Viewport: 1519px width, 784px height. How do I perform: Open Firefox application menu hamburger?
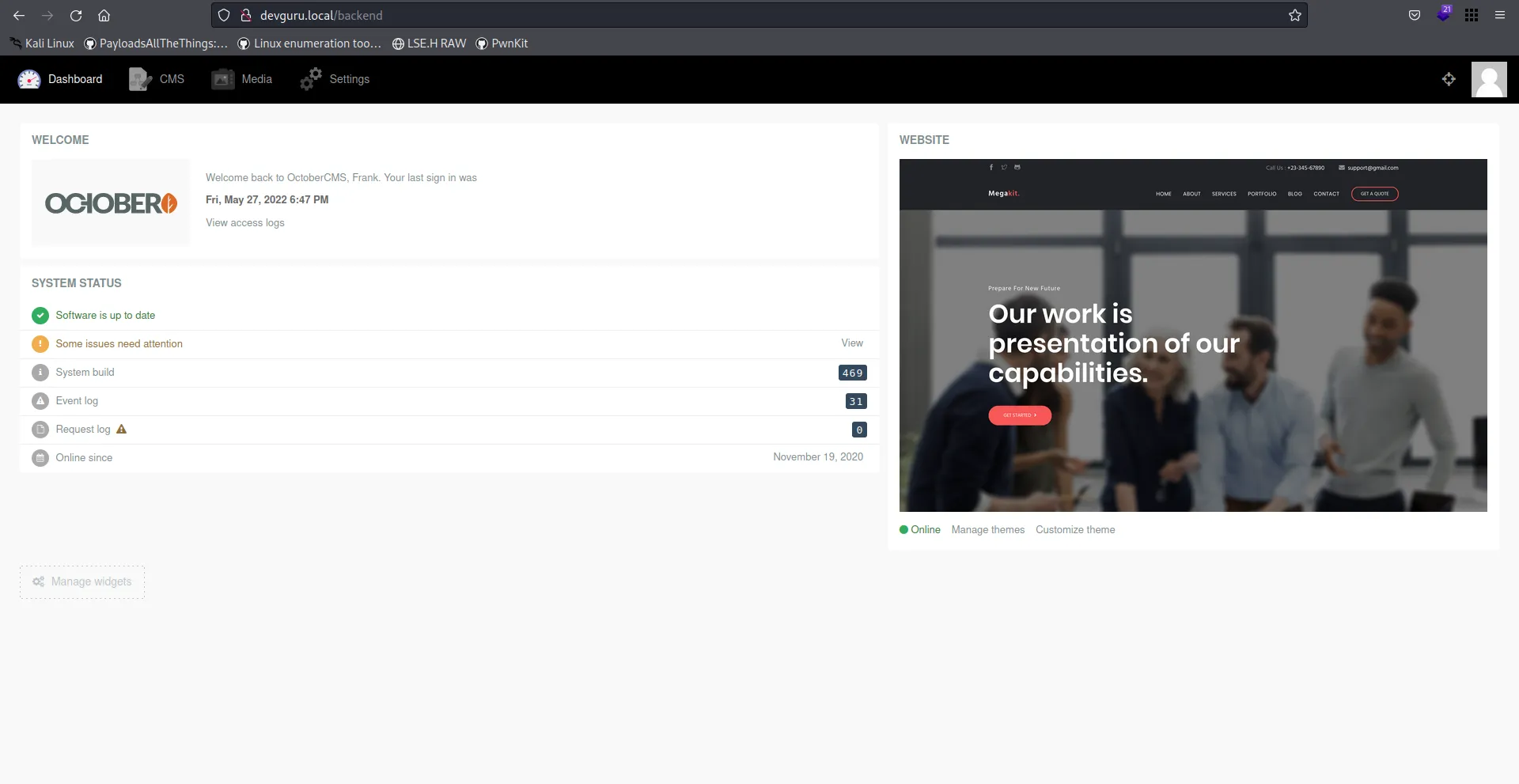[x=1499, y=15]
